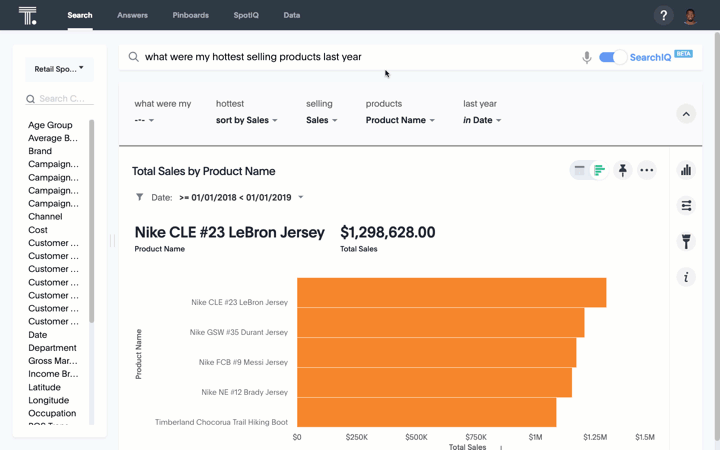
Task: Open the chart type bar icon
Action: [686, 170]
